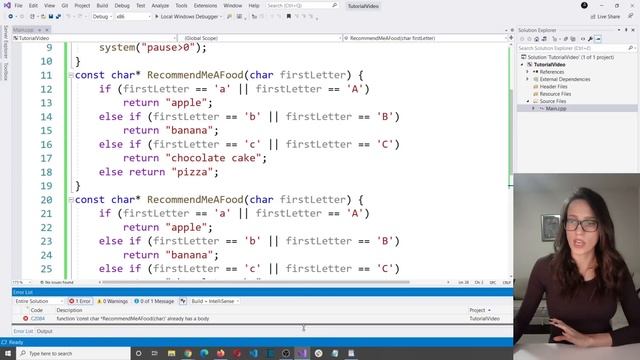Switch to the Error List tab
The image size is (640, 360).
coord(23,331)
